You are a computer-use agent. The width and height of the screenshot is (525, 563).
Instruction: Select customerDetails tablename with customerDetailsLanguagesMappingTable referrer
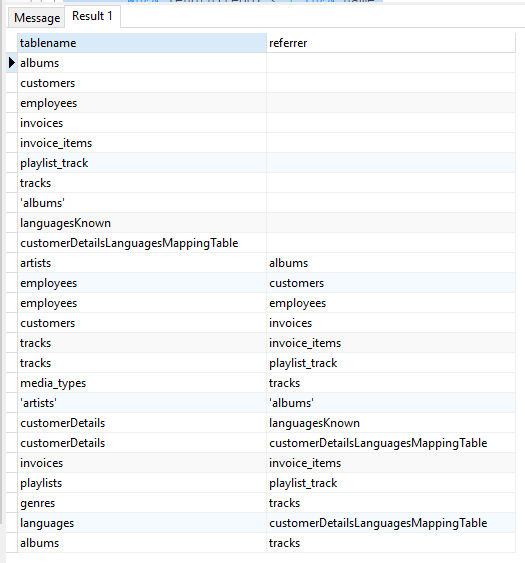pos(142,443)
